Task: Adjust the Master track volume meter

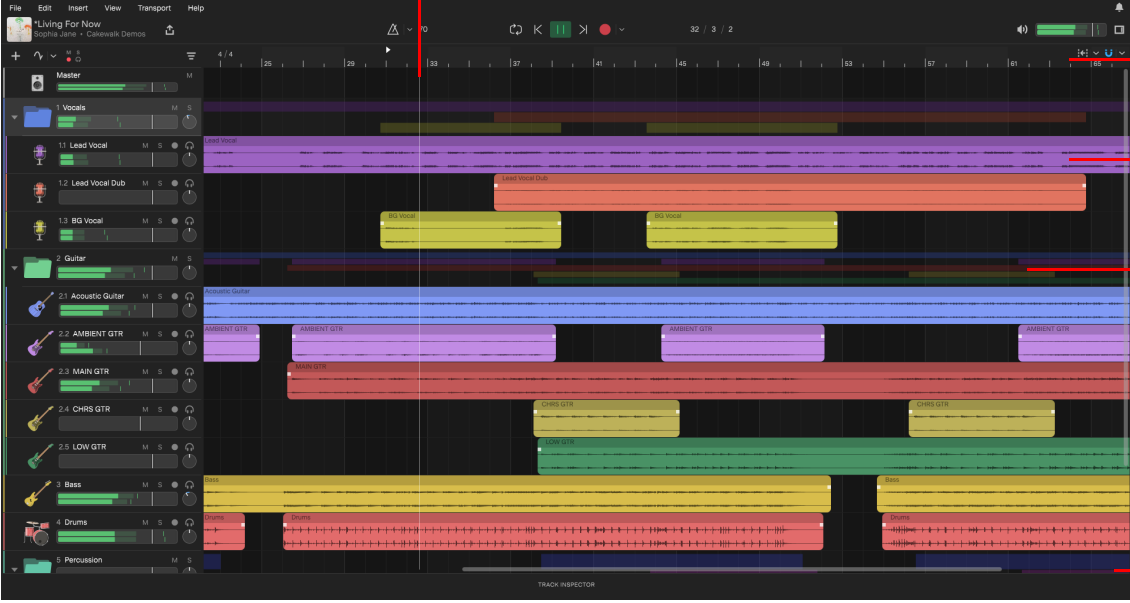Action: pyautogui.click(x=117, y=87)
